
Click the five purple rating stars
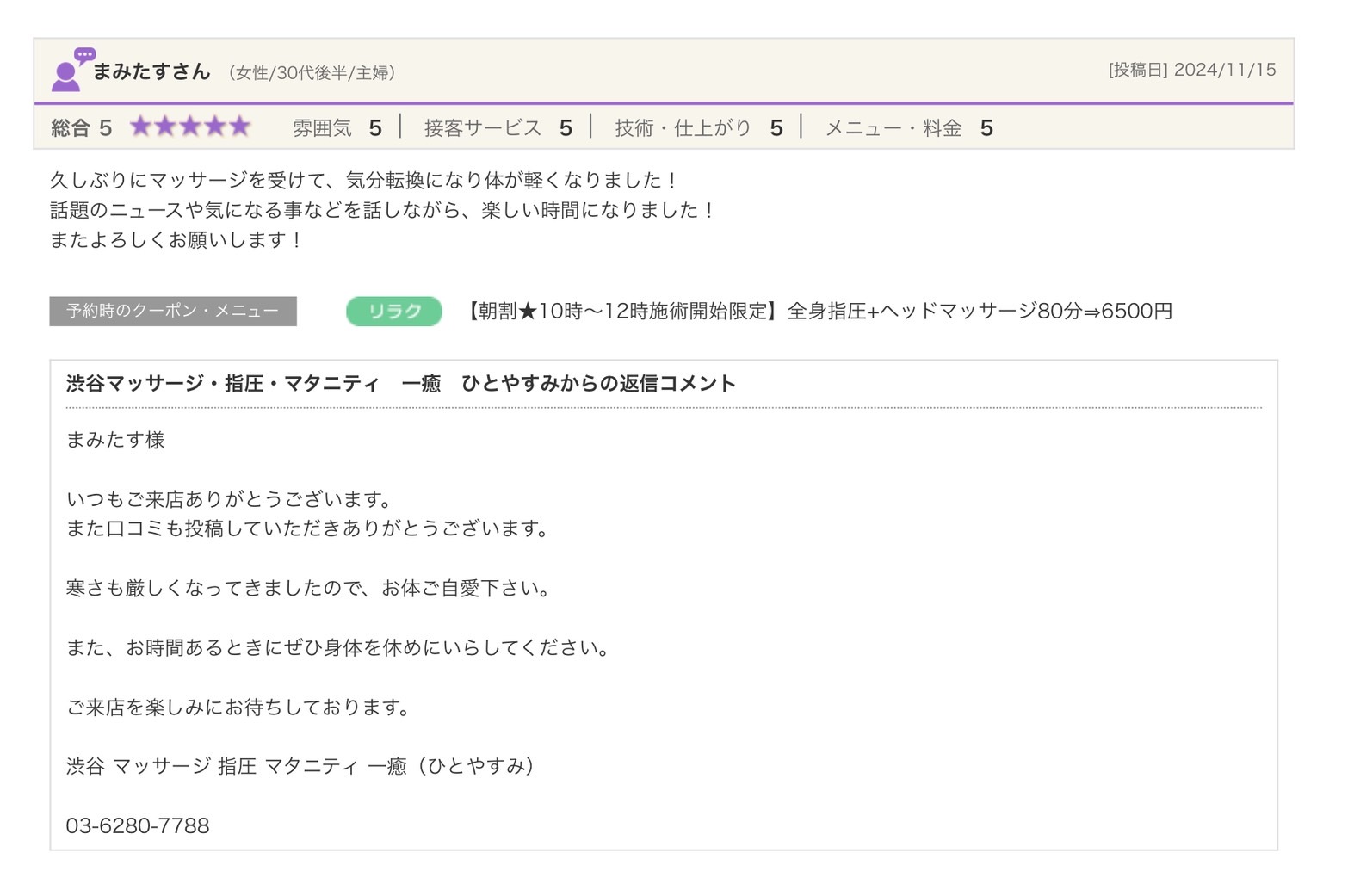click(190, 127)
